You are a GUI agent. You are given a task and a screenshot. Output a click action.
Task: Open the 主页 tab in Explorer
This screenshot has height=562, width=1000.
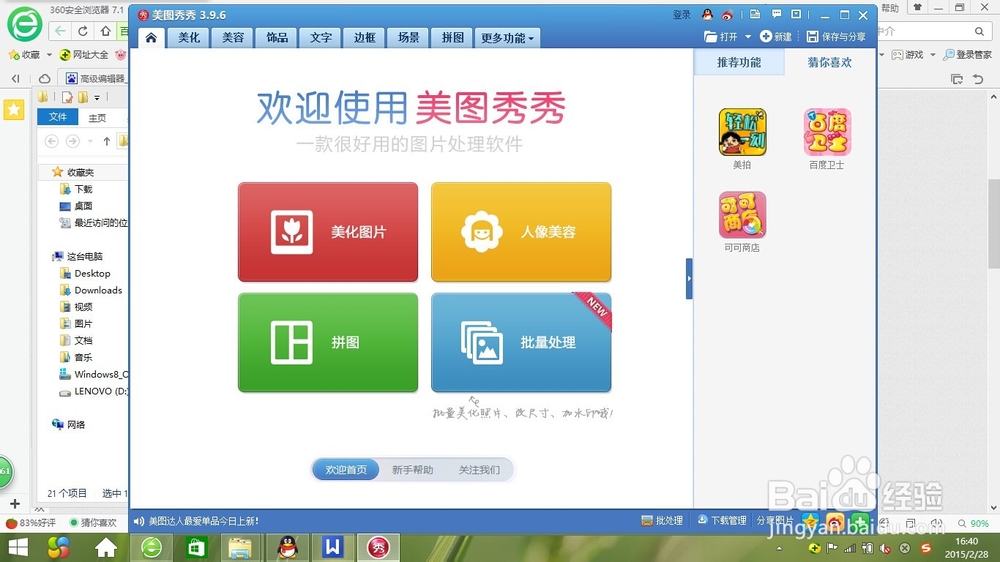(97, 117)
